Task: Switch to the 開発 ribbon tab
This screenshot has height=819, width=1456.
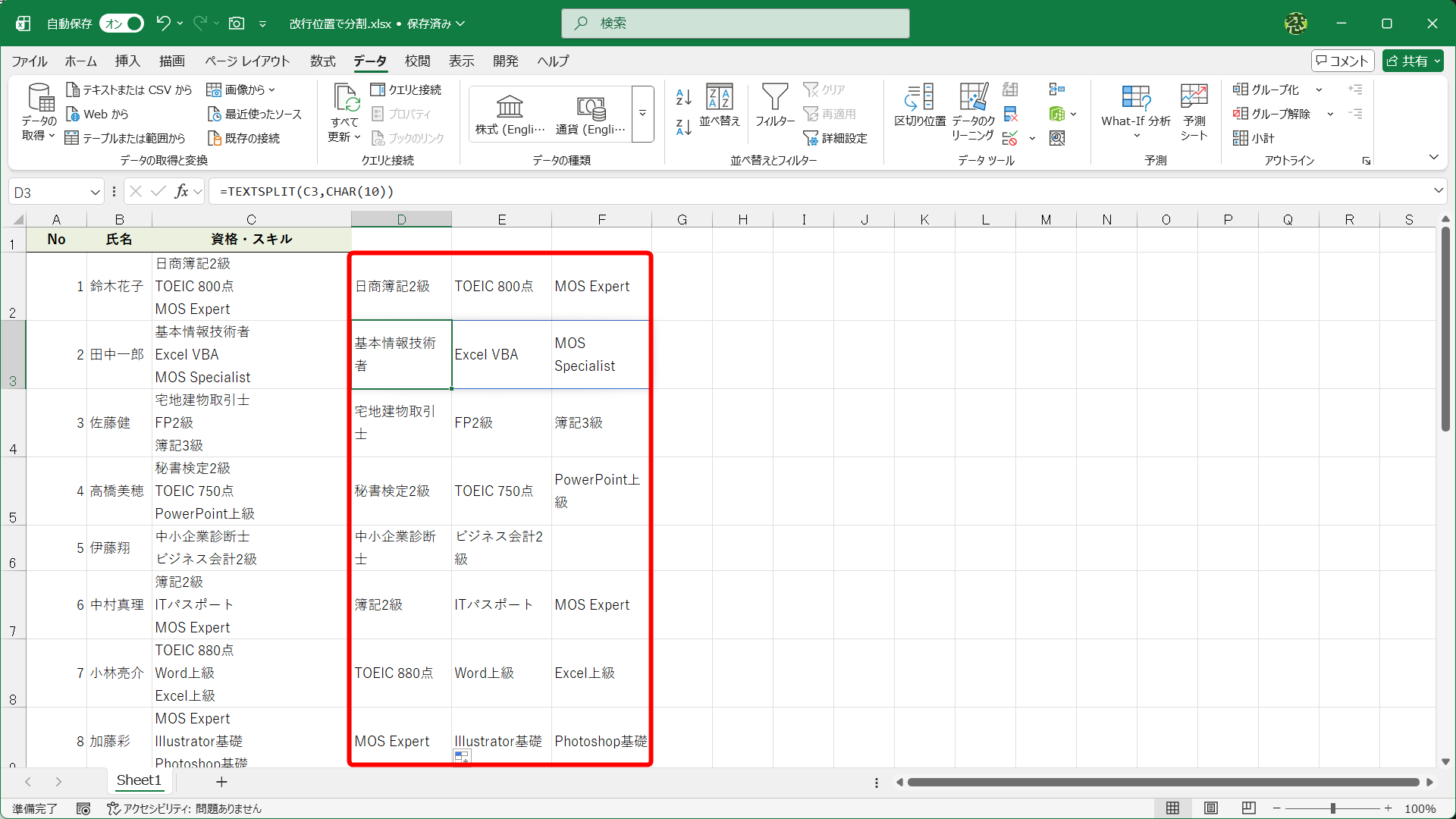Action: pyautogui.click(x=505, y=61)
